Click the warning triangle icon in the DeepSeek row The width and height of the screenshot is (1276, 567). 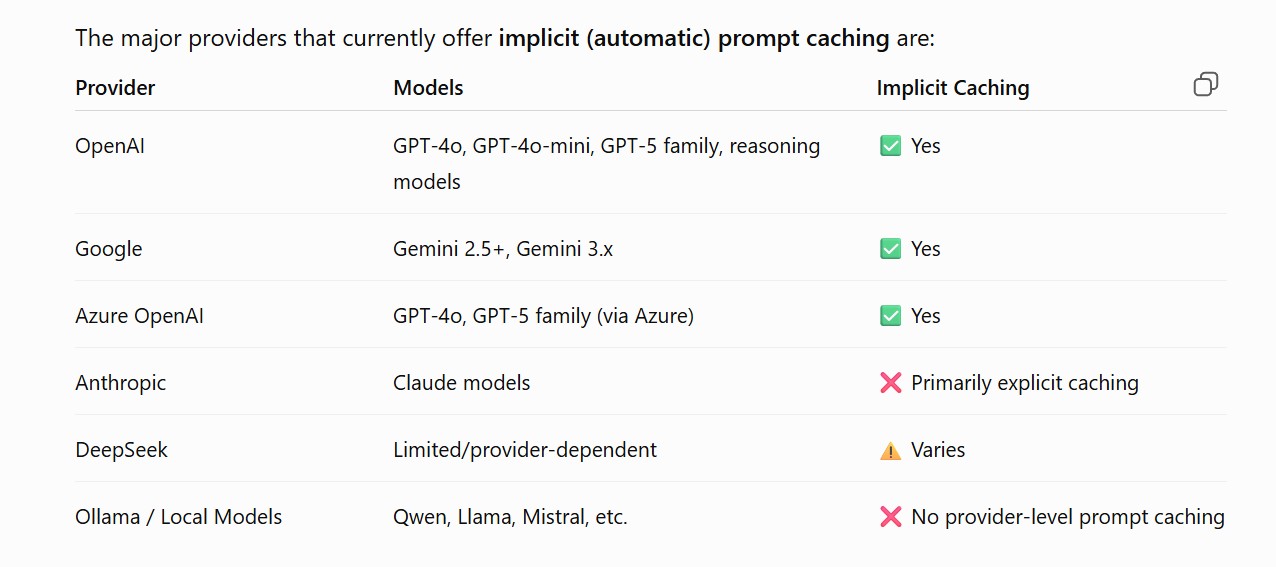click(x=890, y=451)
